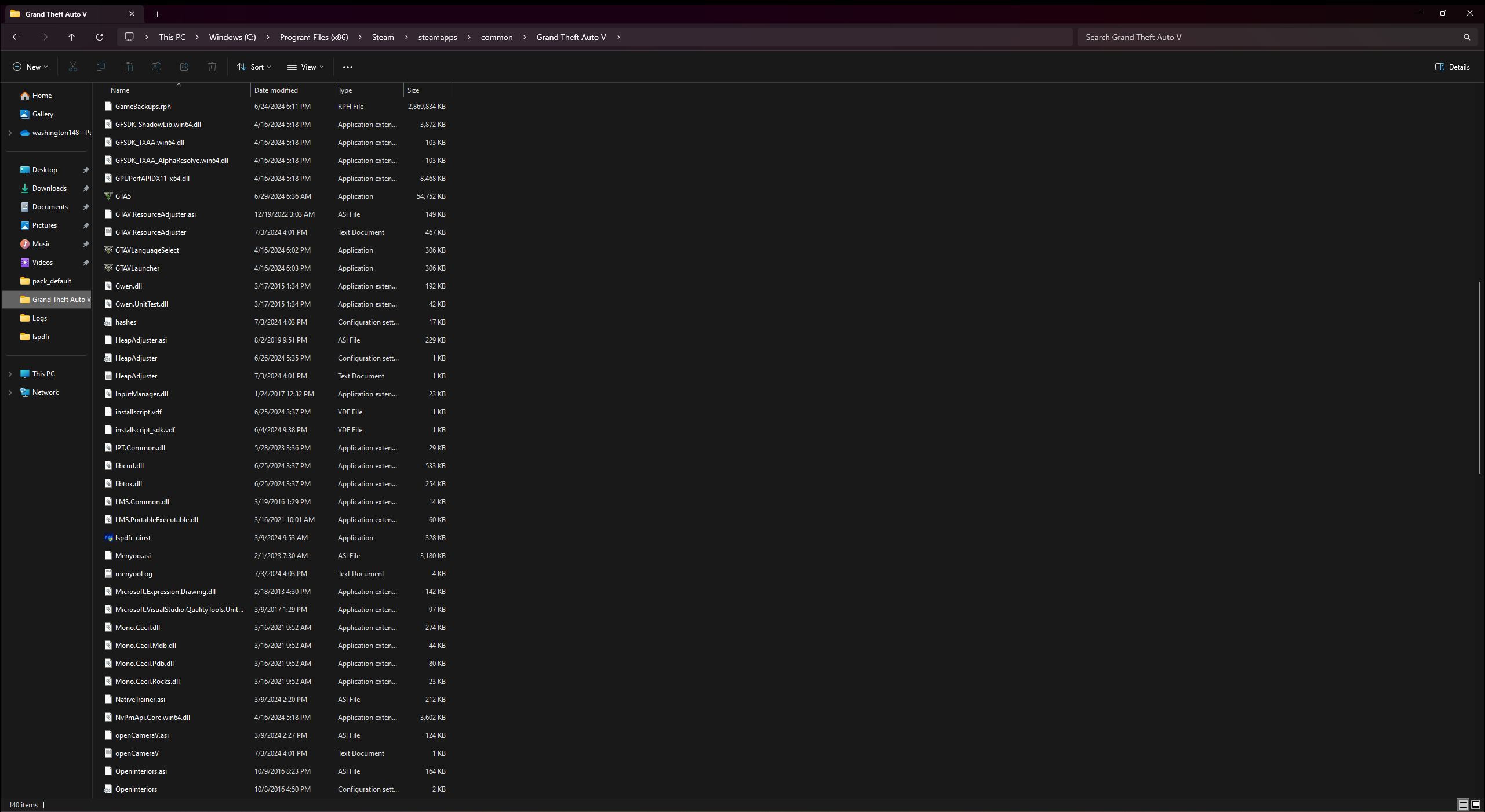
Task: Open the View dropdown menu
Action: point(305,67)
